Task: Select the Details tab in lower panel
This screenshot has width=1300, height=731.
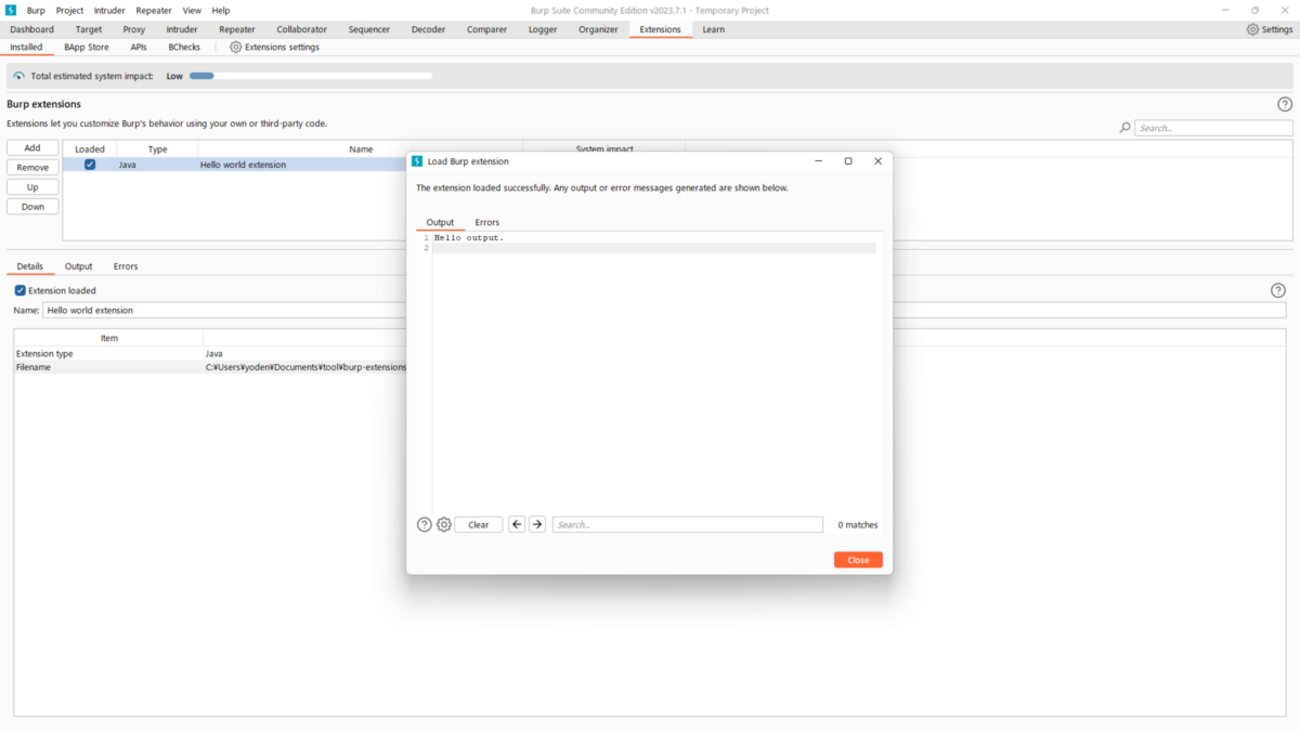Action: tap(30, 267)
